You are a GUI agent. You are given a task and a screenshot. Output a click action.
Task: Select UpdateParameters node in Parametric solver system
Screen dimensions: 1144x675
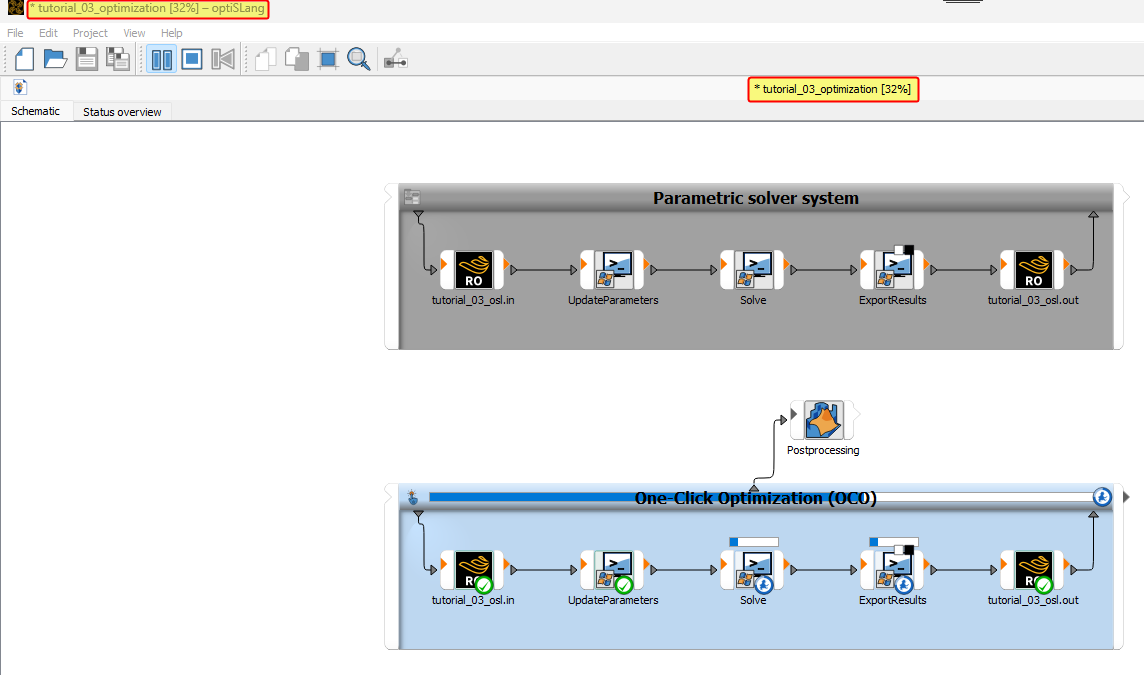point(613,269)
